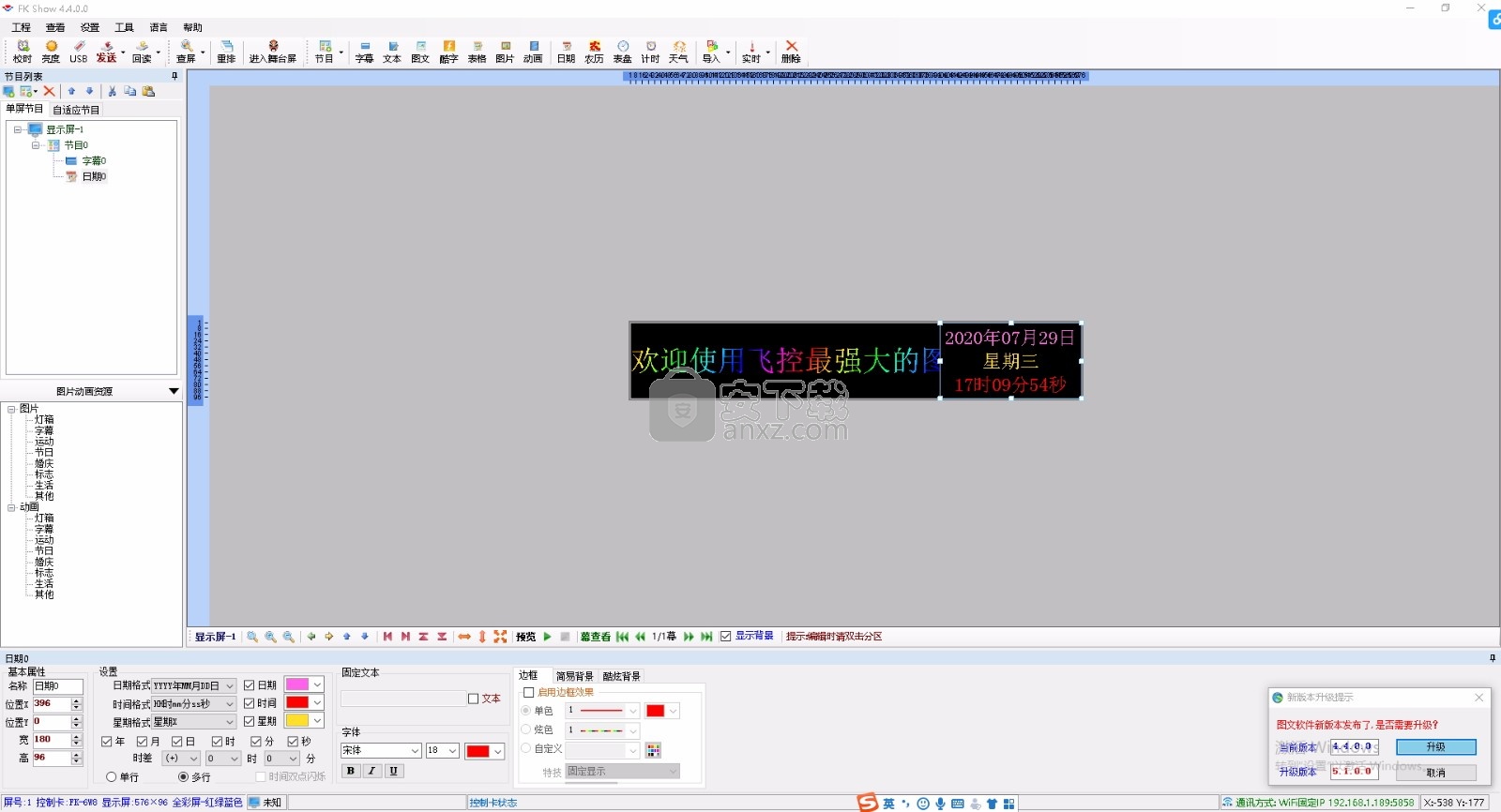Add a 表格 table area
The height and width of the screenshot is (812, 1501).
point(477,52)
